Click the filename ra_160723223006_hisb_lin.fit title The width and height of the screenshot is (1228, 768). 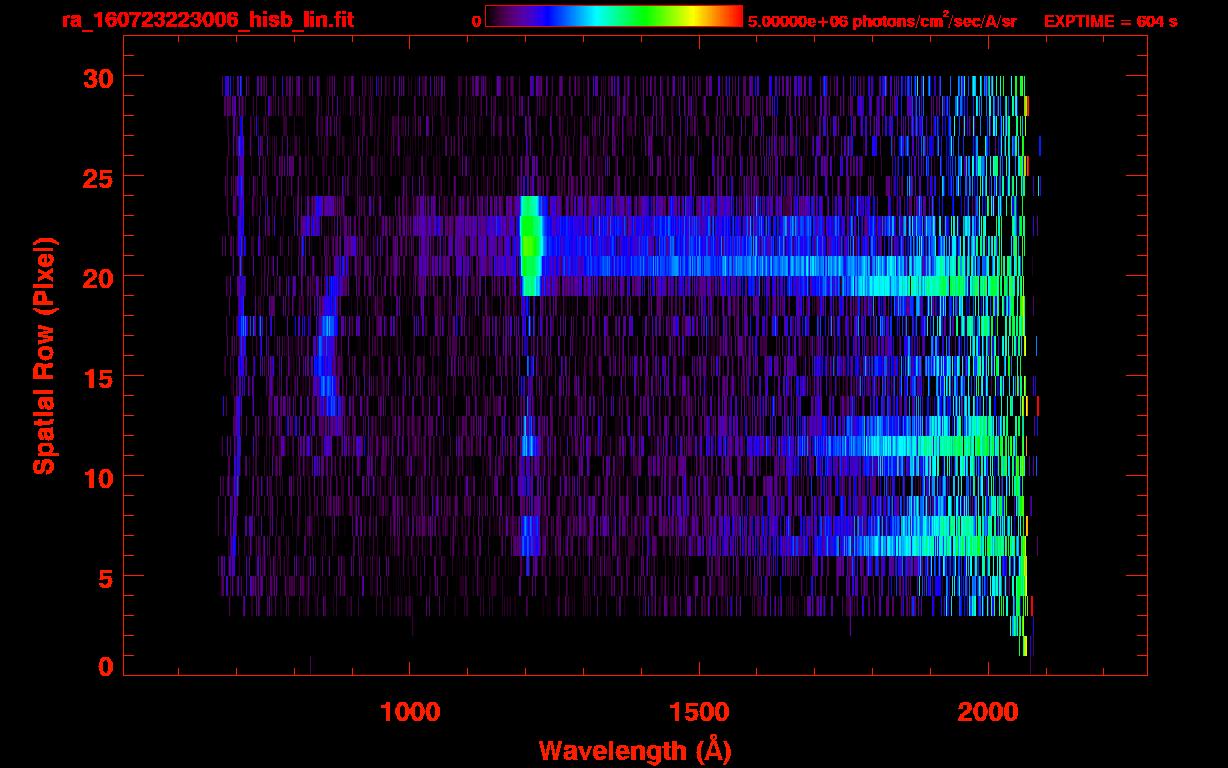point(207,20)
